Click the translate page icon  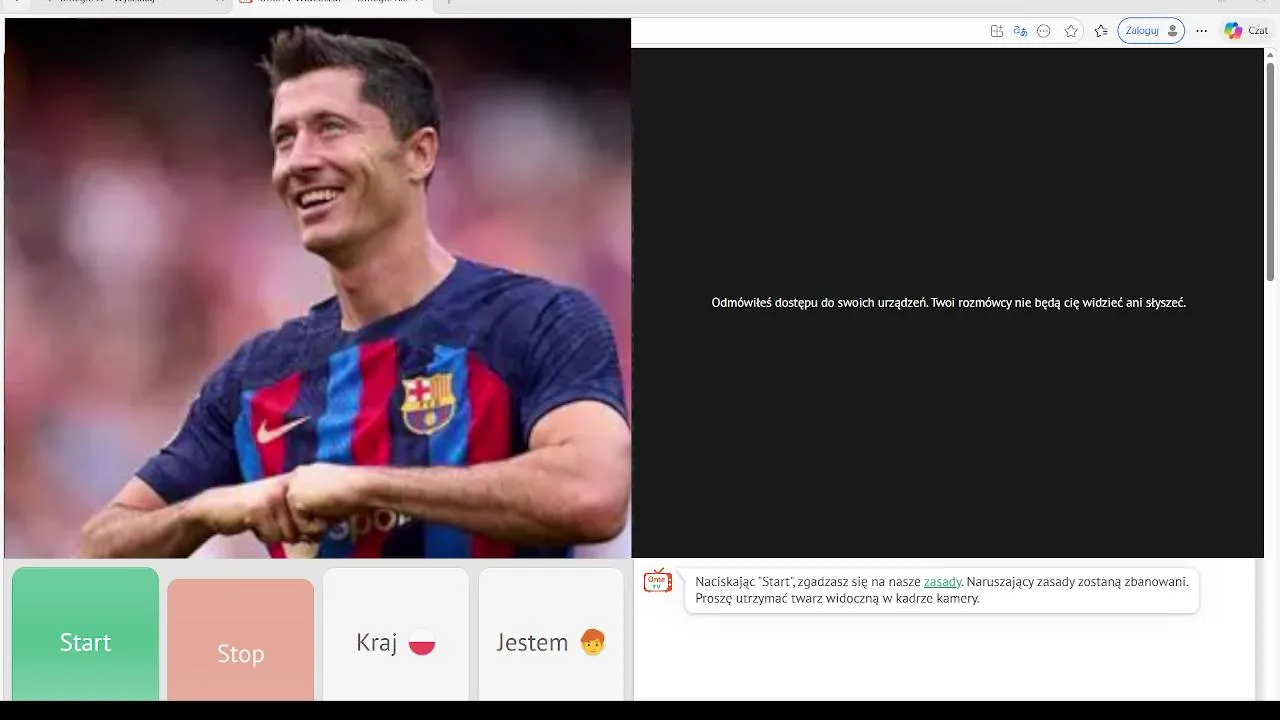(1020, 31)
